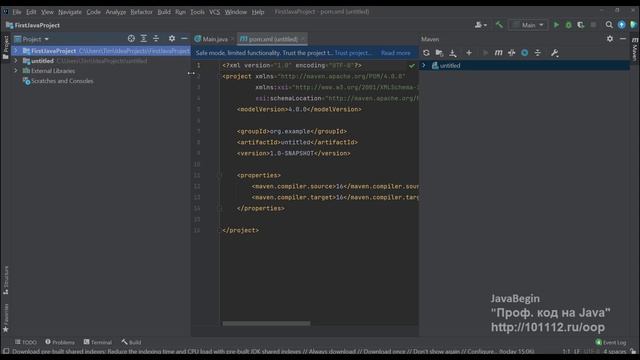Click Reload All Maven Projects icon

tap(426, 53)
